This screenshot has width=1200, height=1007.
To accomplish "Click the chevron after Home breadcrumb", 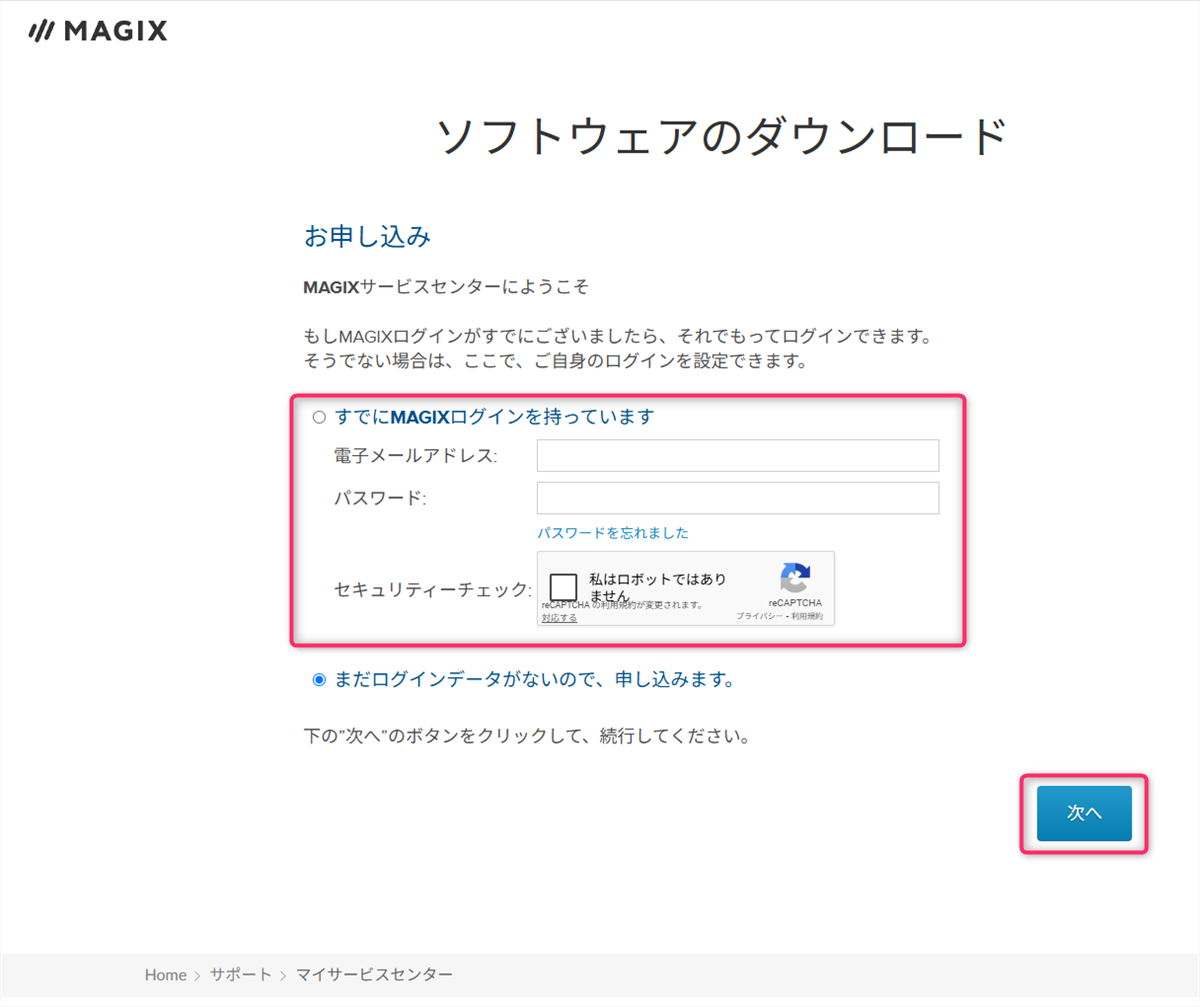I will click(x=198, y=975).
